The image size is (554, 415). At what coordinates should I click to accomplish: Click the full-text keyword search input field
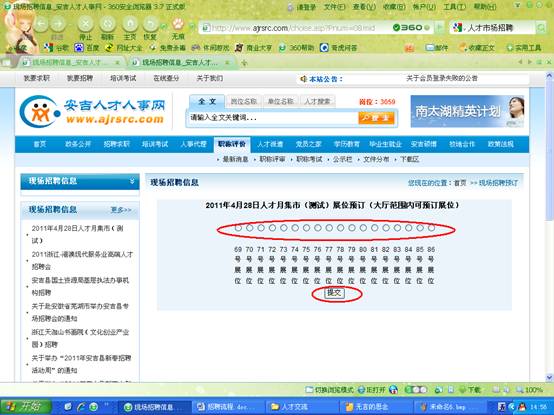272,118
